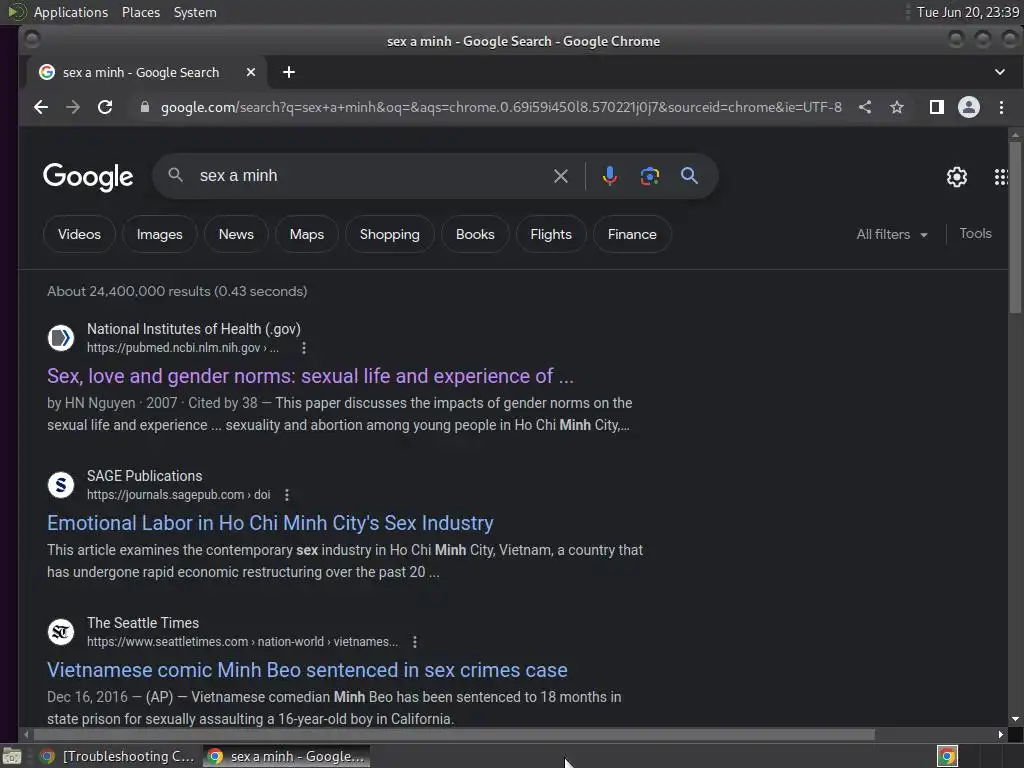This screenshot has width=1024, height=768.
Task: Filter results by Videos
Action: coord(79,234)
